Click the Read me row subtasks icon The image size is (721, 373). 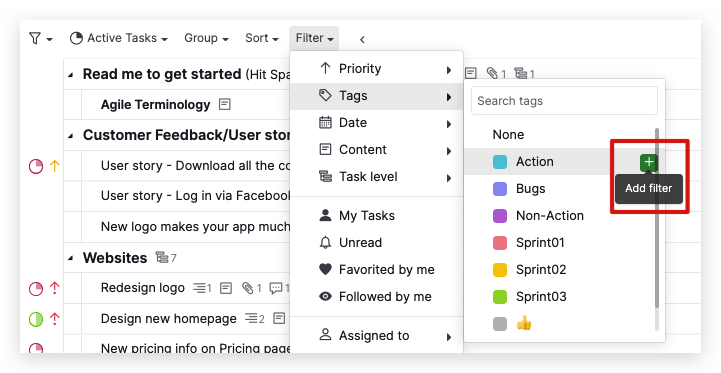520,73
